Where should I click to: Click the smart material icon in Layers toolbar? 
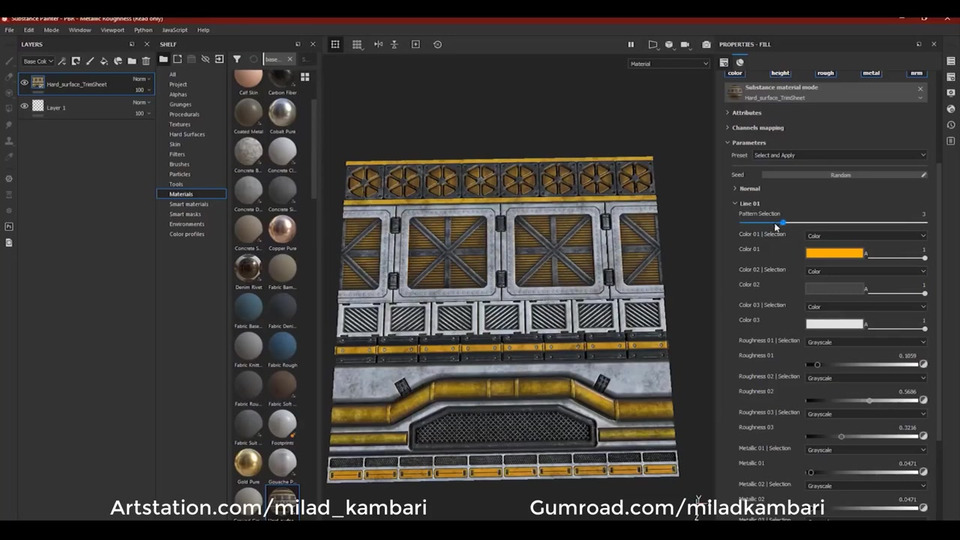[118, 61]
